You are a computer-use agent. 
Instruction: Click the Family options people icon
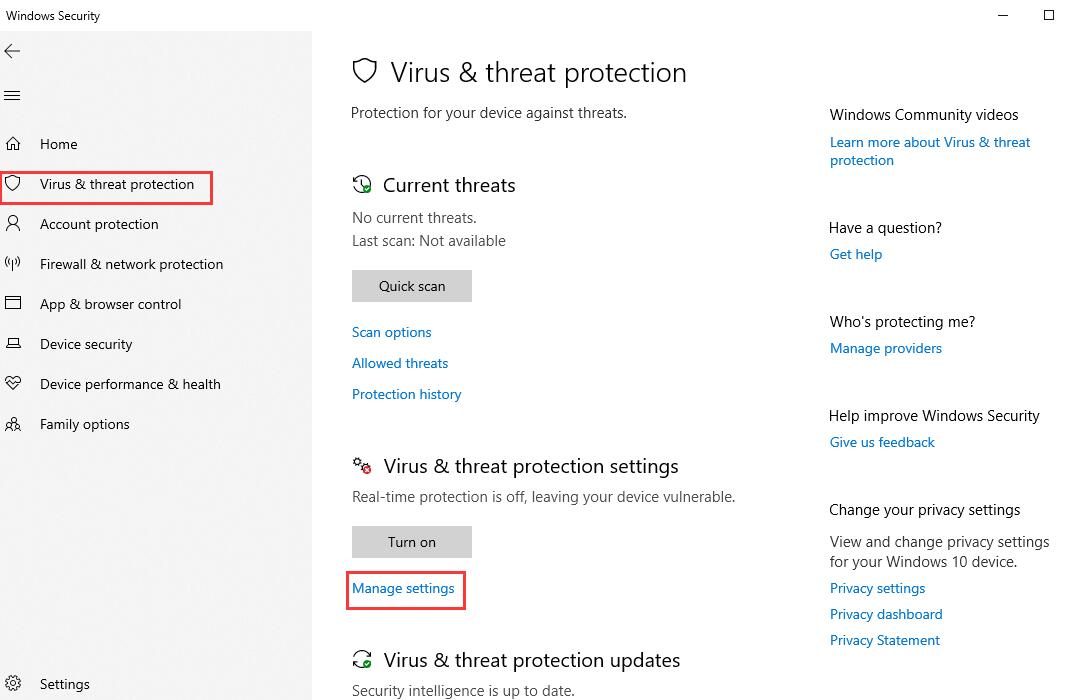(13, 424)
